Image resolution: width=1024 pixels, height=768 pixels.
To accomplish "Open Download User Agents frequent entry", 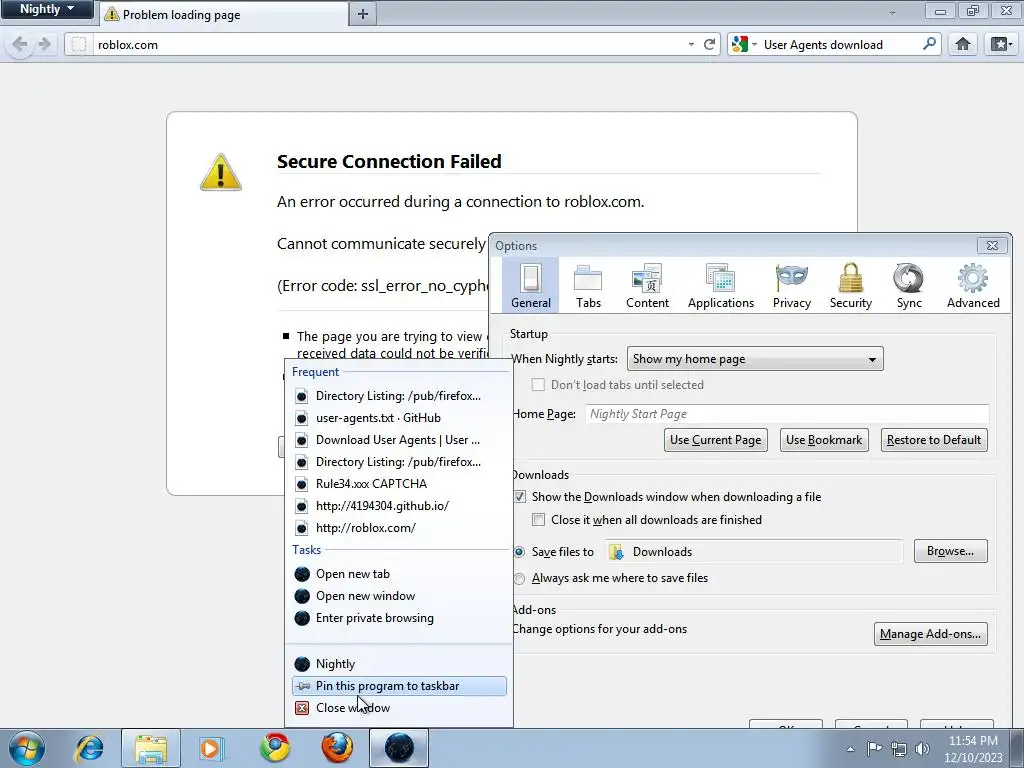I will pos(399,440).
